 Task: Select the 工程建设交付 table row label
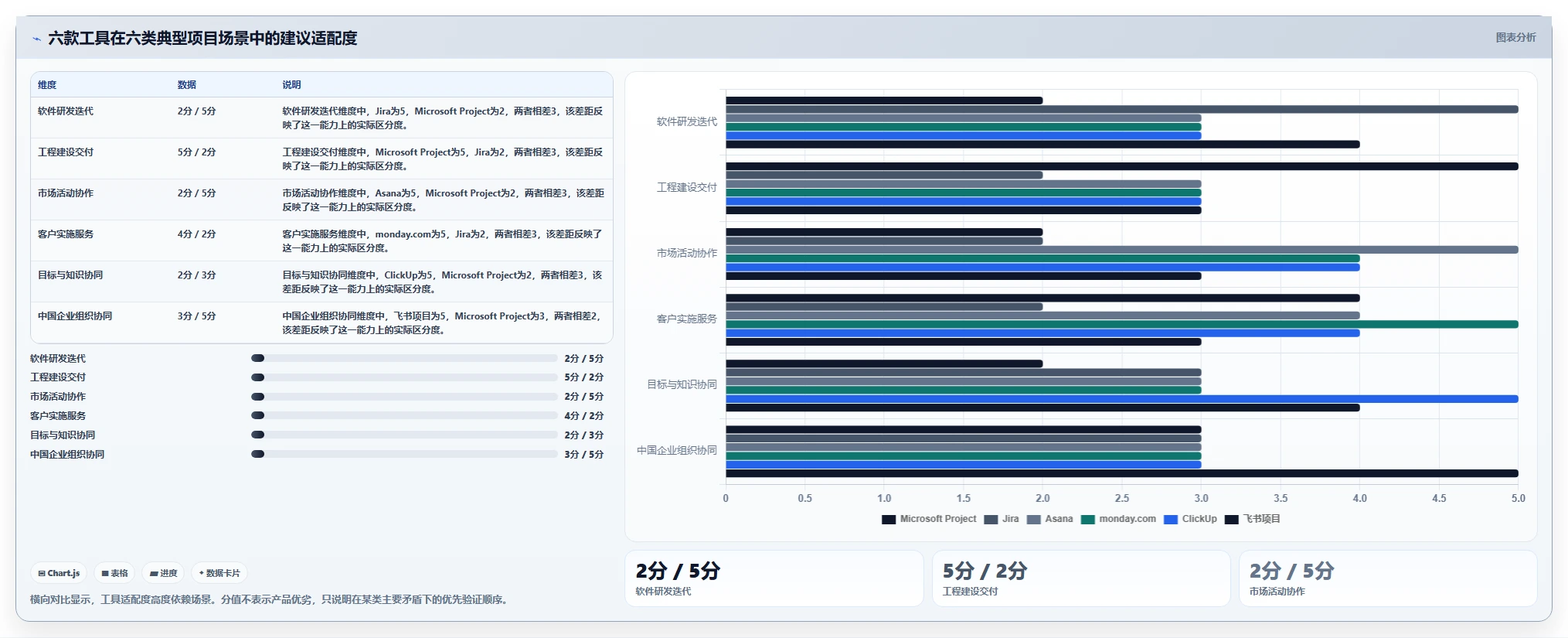[66, 152]
